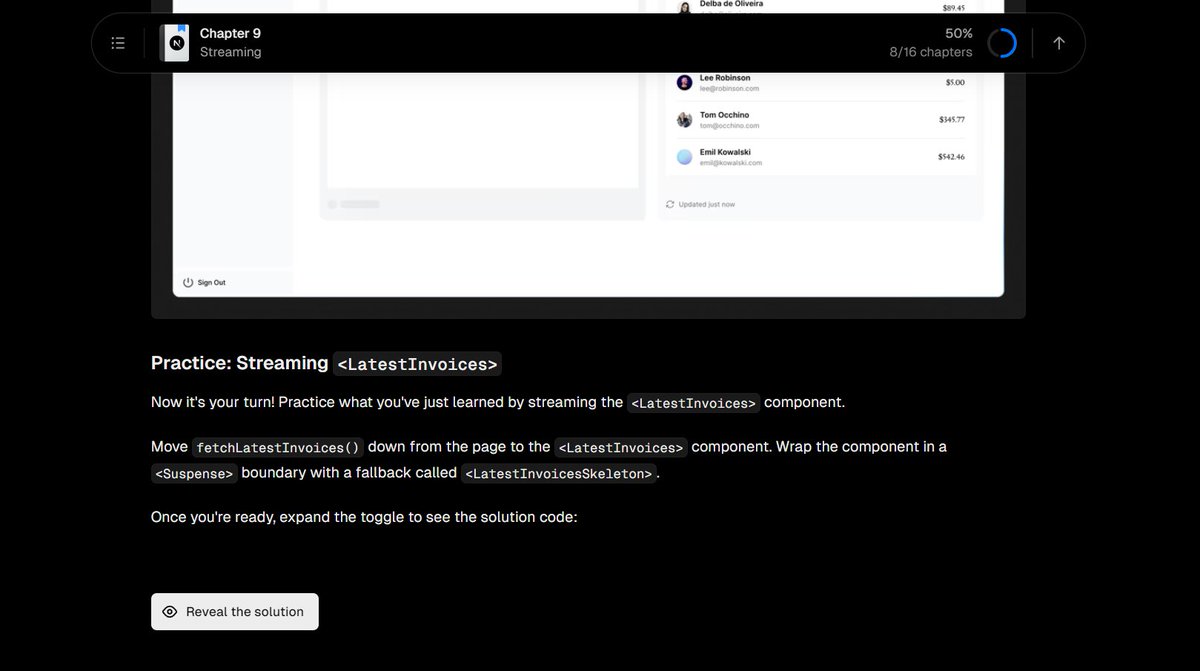Click Emil Kowalski's avatar
Screen dimensions: 1200x671
click(x=685, y=157)
